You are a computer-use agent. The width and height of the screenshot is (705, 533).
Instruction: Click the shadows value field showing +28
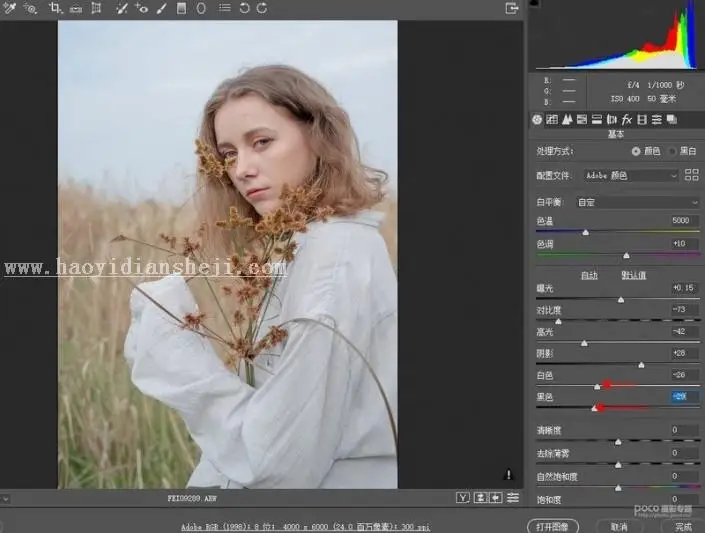point(683,353)
